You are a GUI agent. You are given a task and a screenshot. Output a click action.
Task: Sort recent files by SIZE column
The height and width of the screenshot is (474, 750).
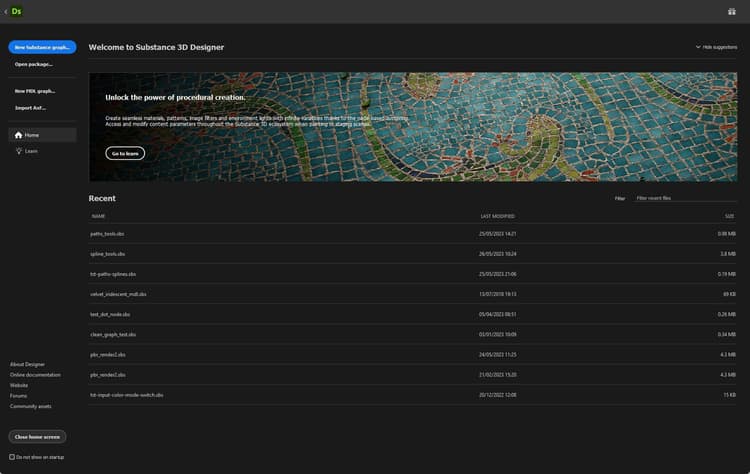pos(729,216)
